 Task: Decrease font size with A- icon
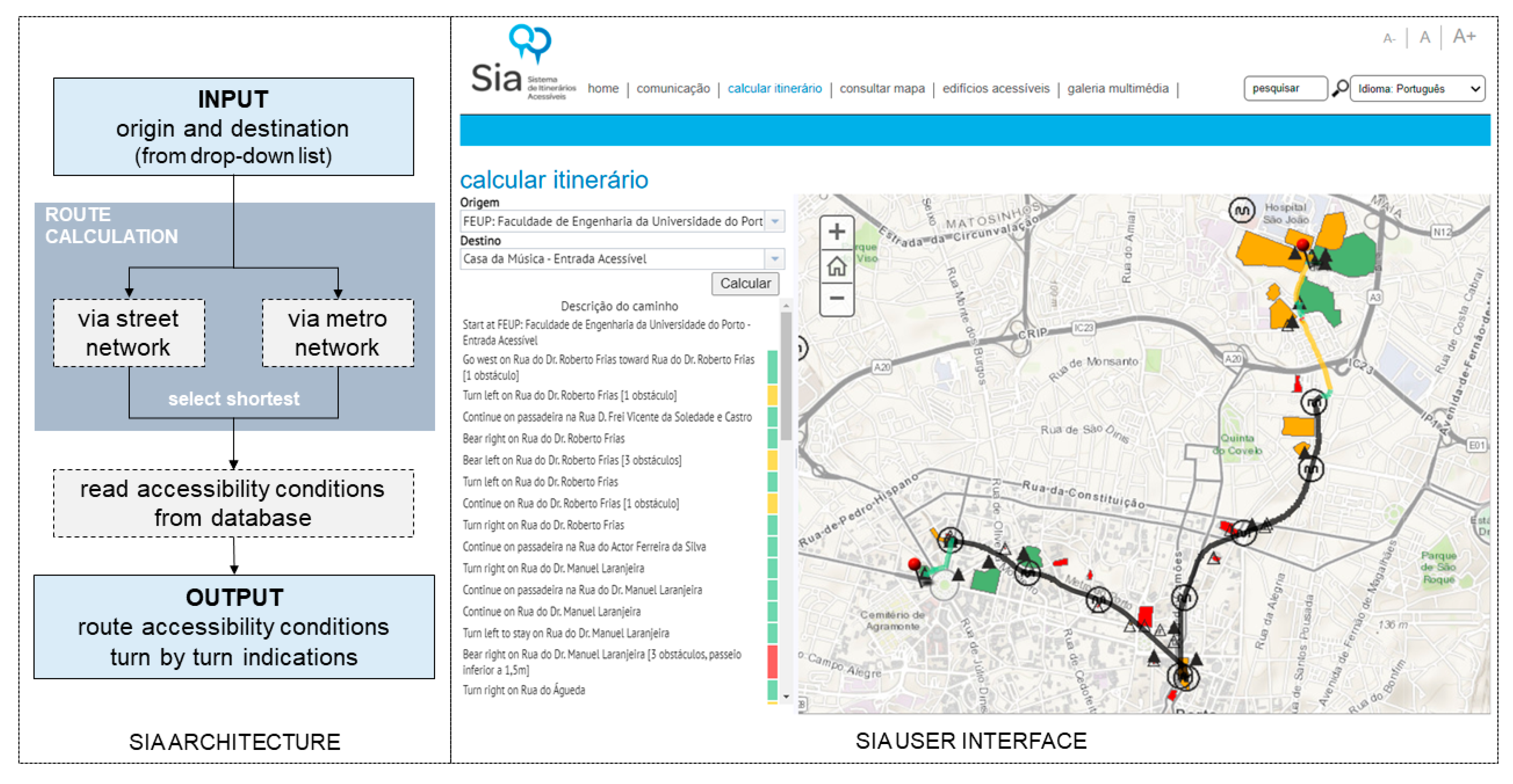coord(1389,40)
